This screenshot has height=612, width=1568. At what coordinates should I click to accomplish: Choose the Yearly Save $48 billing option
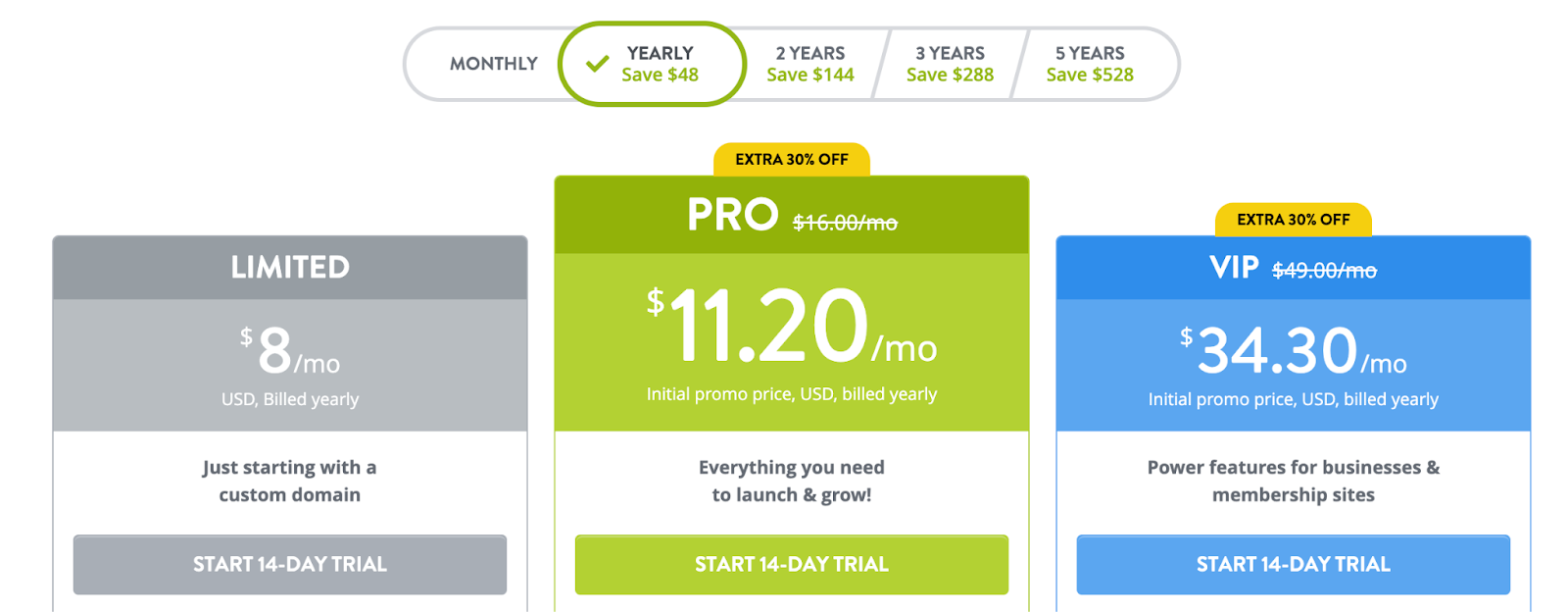pos(653,64)
